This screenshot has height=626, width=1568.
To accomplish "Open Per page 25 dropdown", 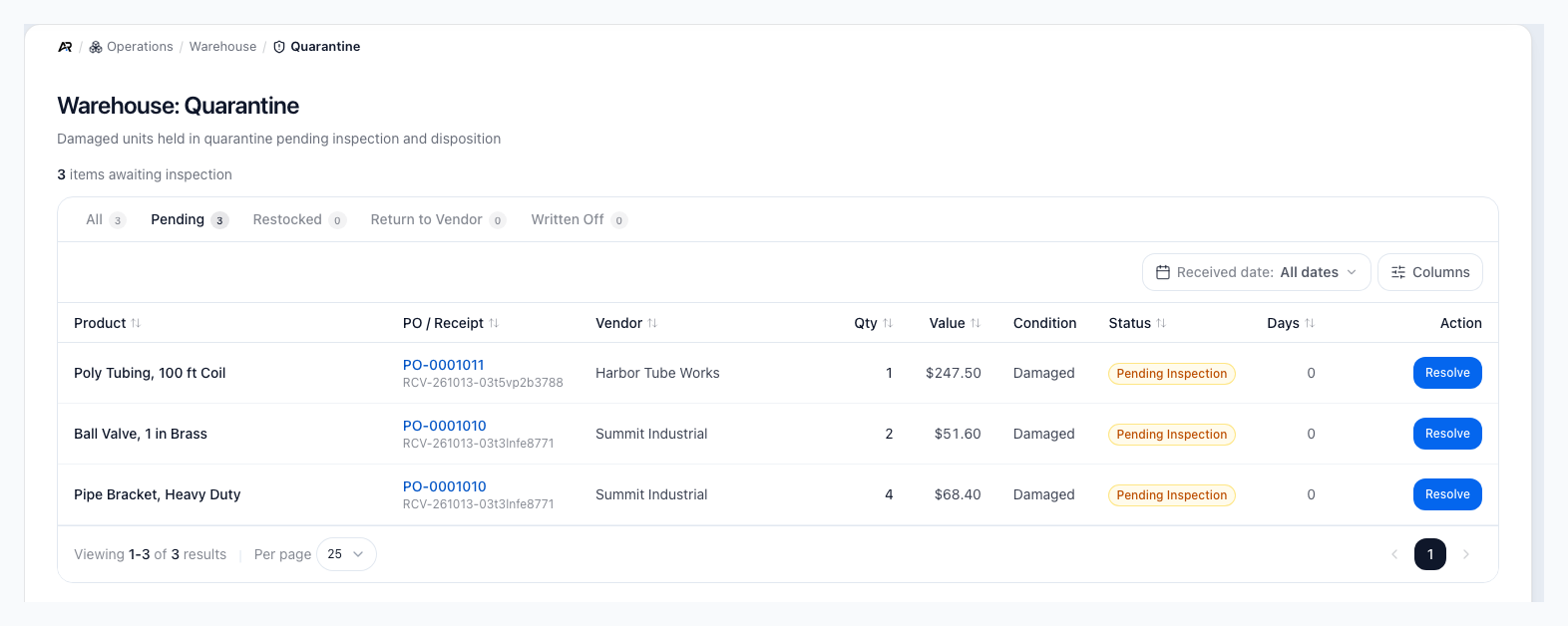I will [x=346, y=554].
